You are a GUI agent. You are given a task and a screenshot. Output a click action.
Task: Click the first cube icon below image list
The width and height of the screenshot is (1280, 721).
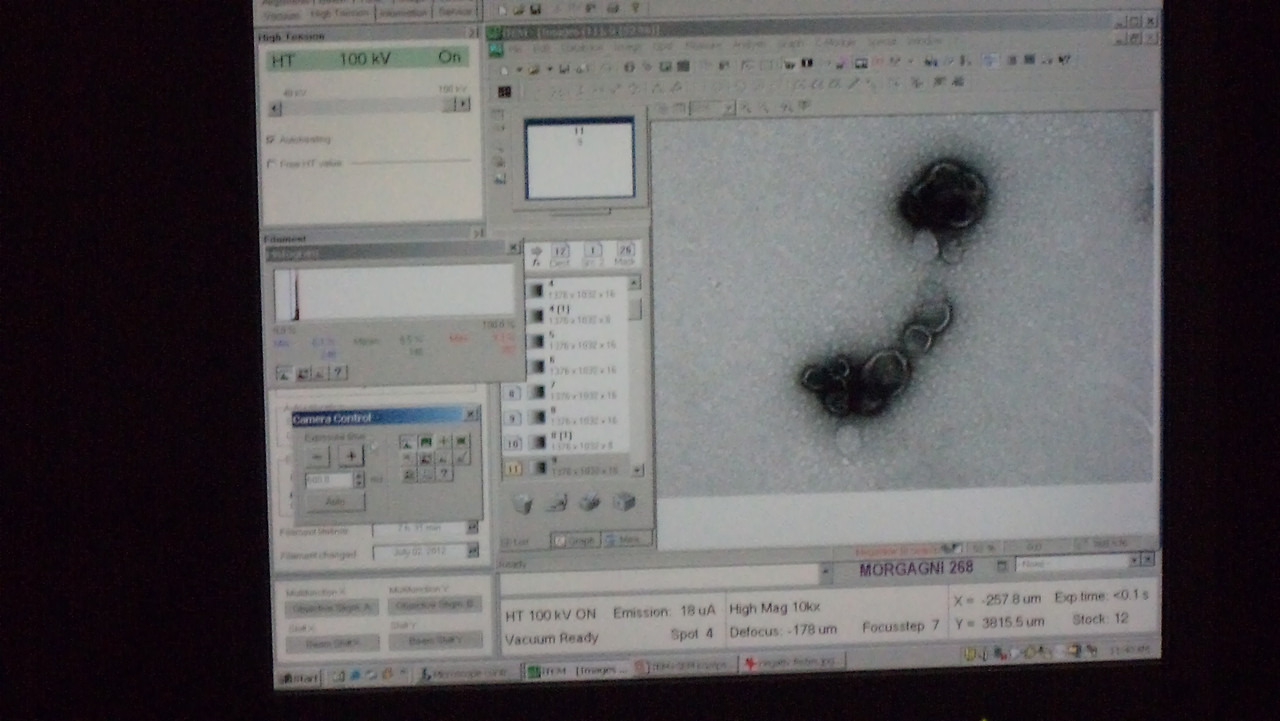(x=522, y=503)
